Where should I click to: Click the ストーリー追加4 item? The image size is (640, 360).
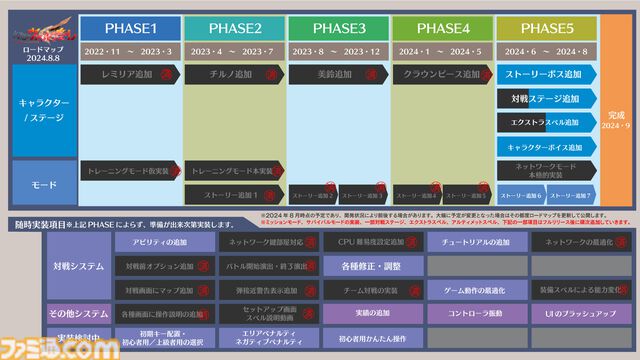coord(417,196)
